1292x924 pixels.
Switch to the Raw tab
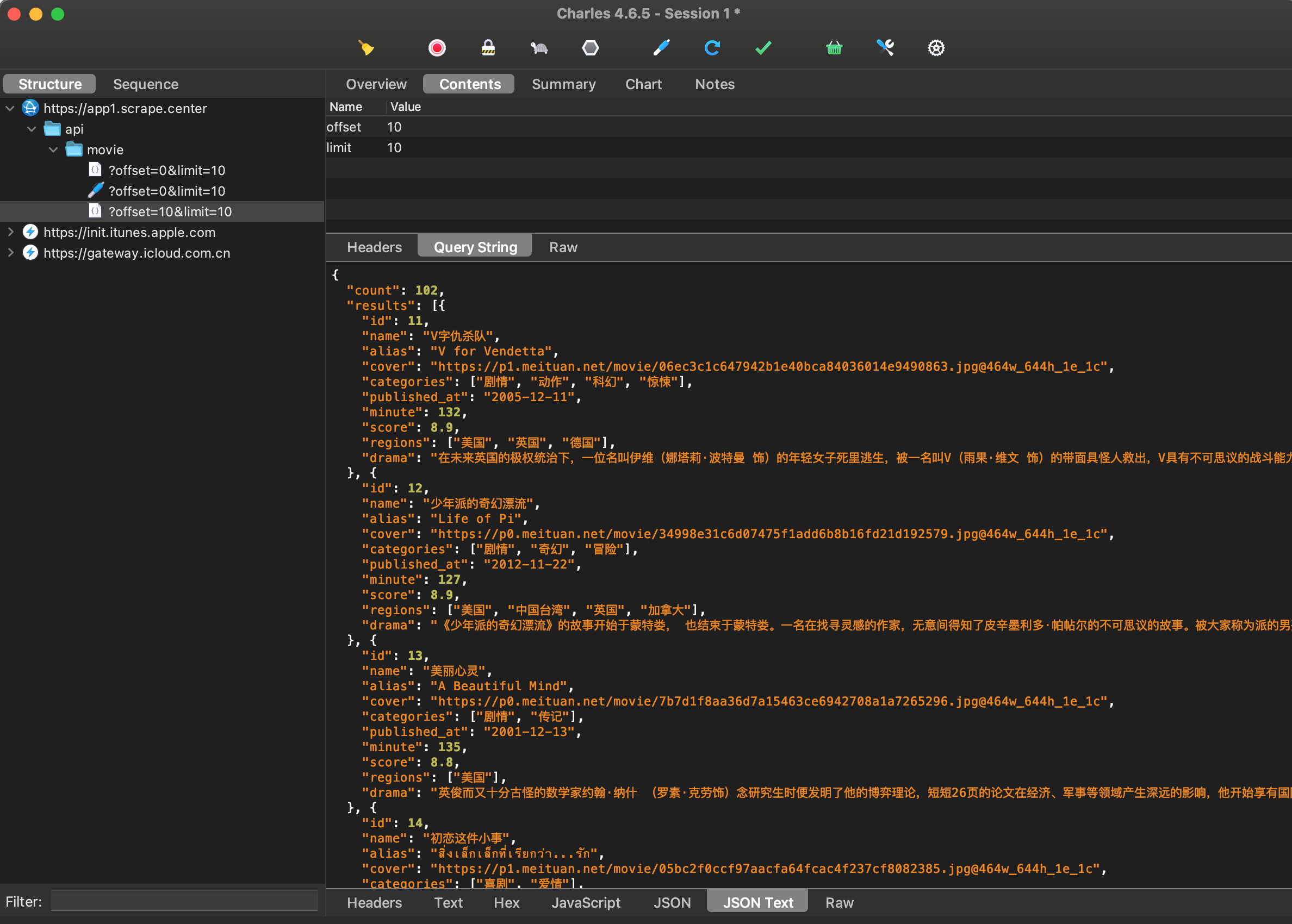click(560, 247)
